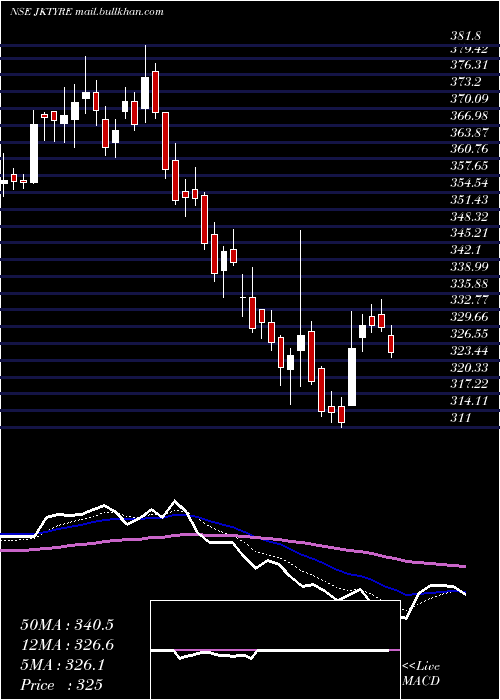Click the 342.1 price axis label

[x=466, y=250]
